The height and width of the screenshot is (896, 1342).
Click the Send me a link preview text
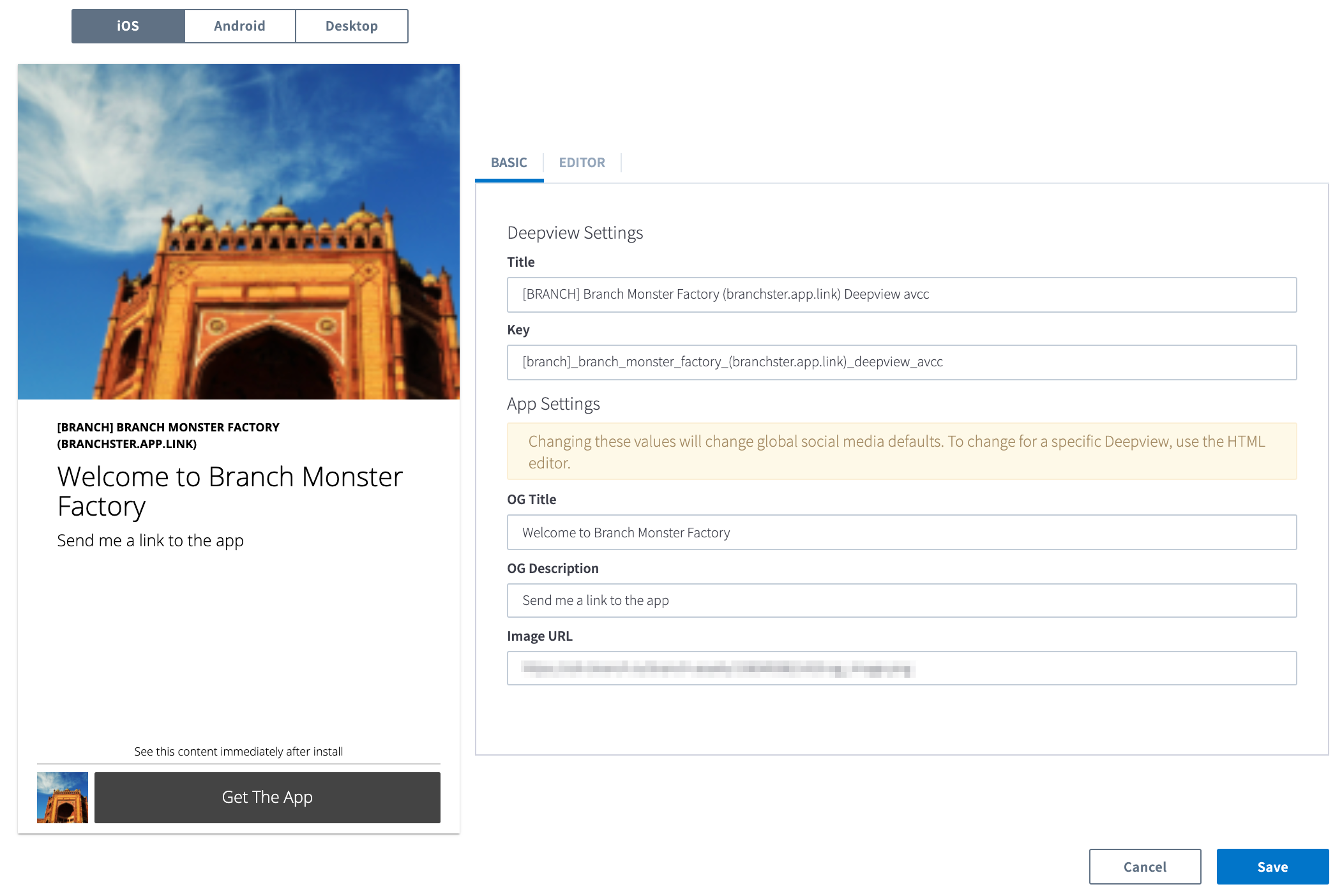pos(151,541)
